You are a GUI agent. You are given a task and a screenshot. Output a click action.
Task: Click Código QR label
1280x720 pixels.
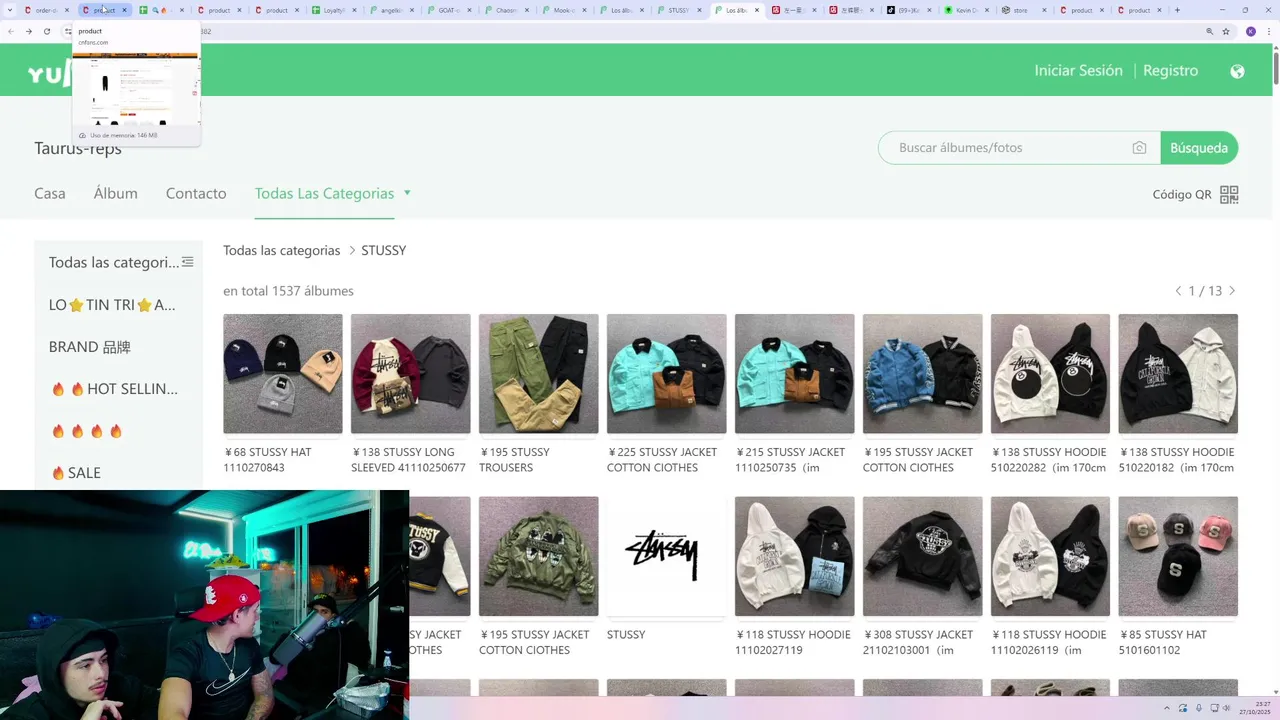pos(1182,195)
